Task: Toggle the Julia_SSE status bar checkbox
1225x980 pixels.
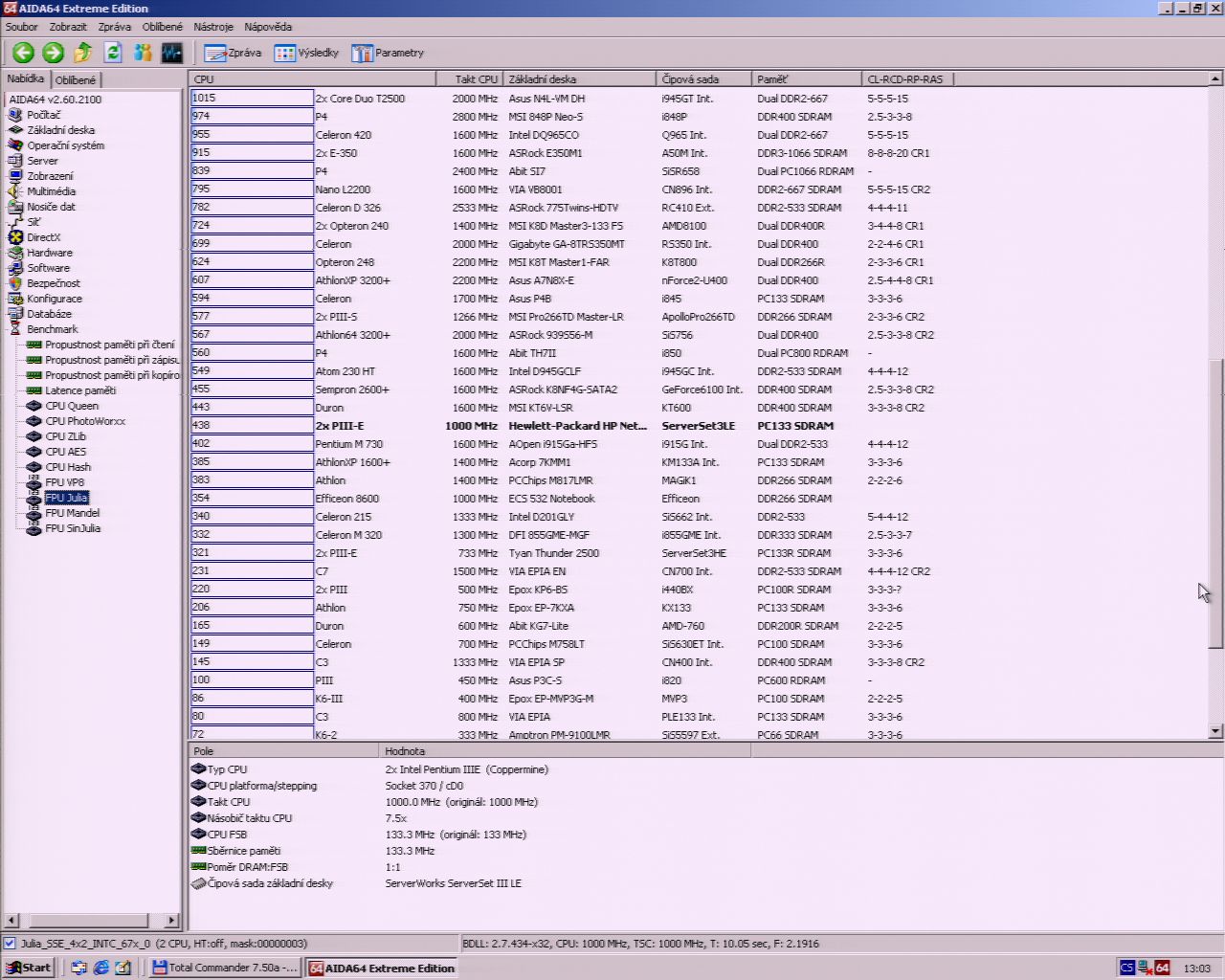Action: coord(10,943)
